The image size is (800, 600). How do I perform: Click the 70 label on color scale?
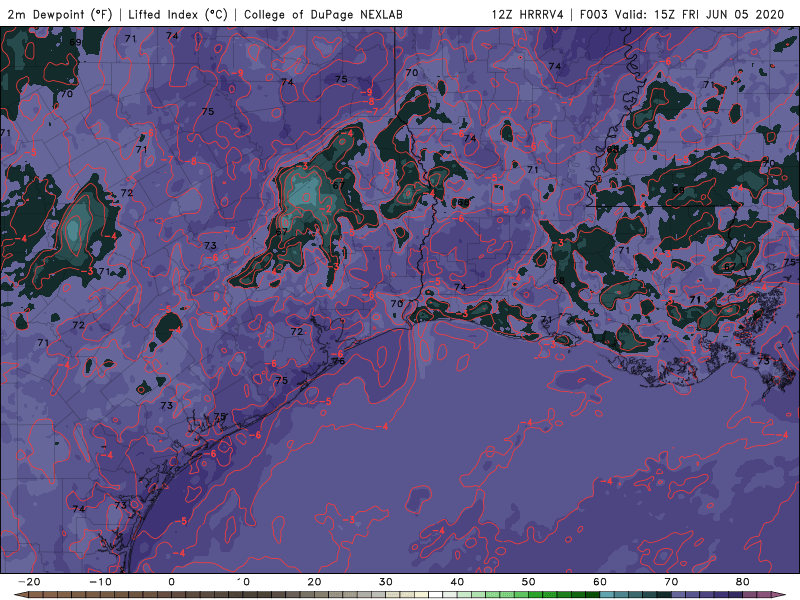tap(671, 582)
